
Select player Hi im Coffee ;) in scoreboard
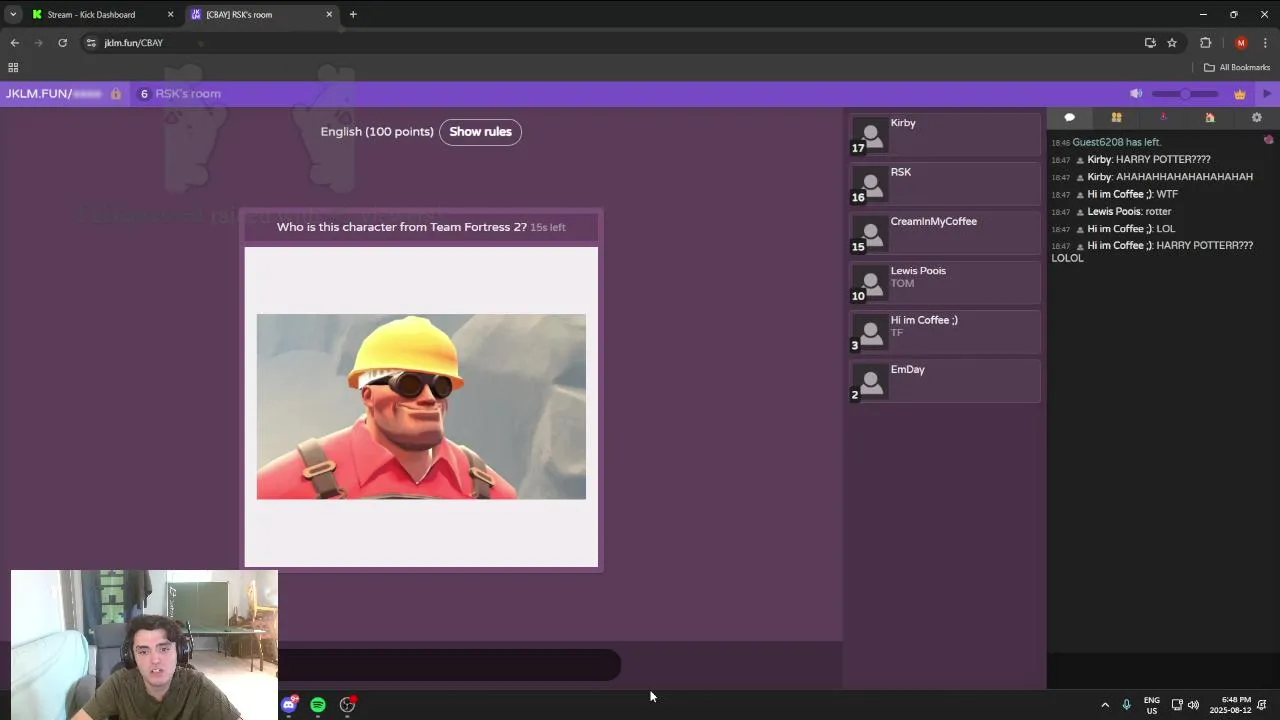click(945, 332)
